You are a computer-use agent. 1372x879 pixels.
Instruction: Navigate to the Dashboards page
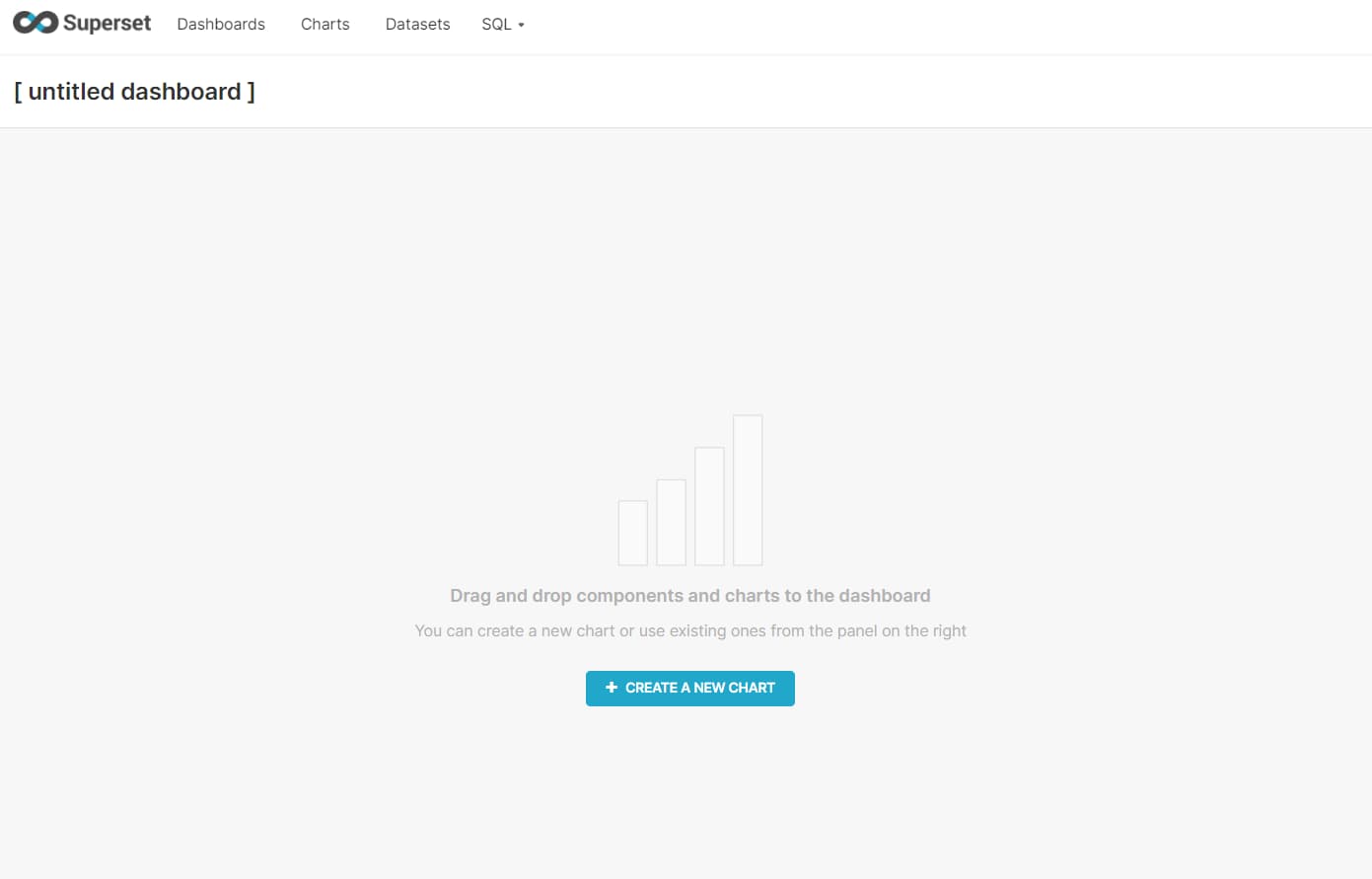click(x=221, y=24)
